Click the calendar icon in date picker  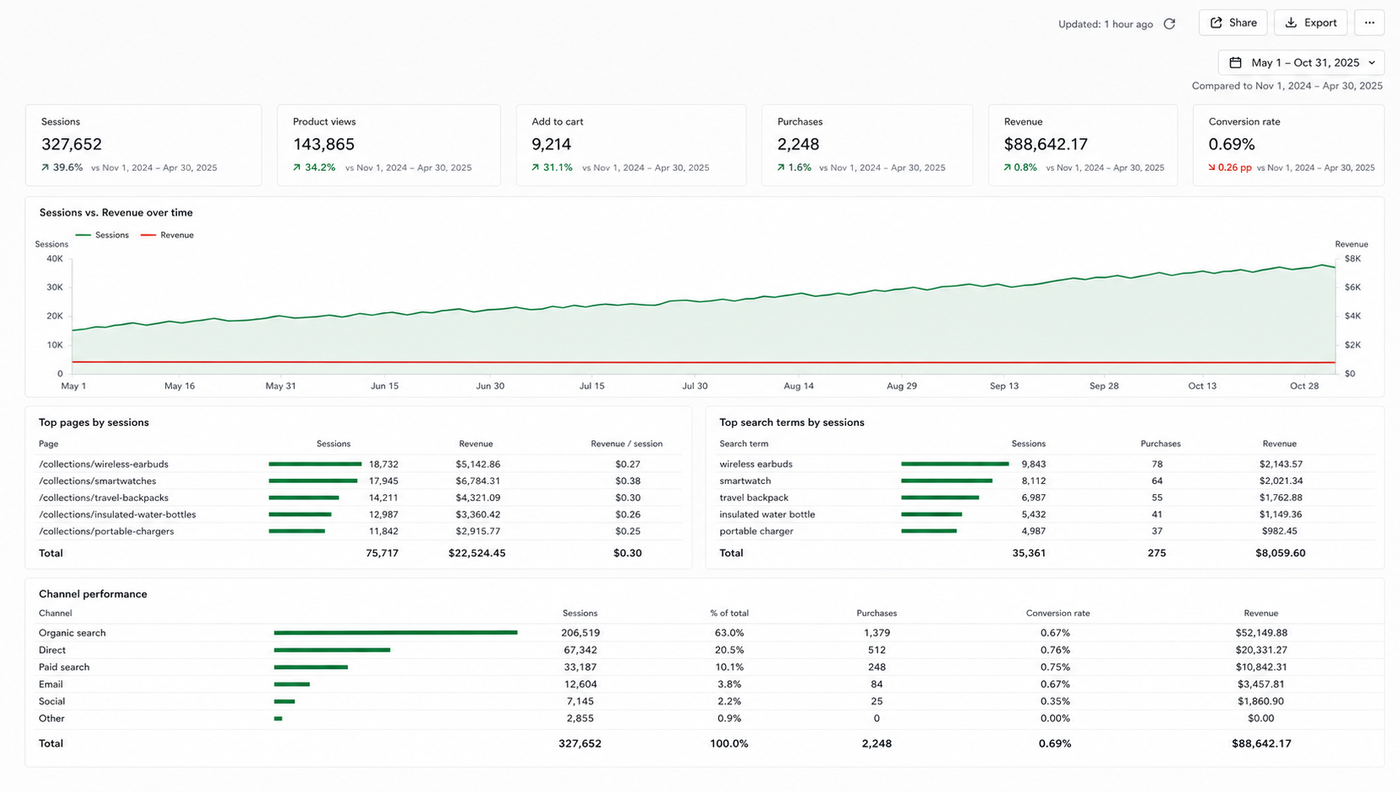(x=1235, y=63)
